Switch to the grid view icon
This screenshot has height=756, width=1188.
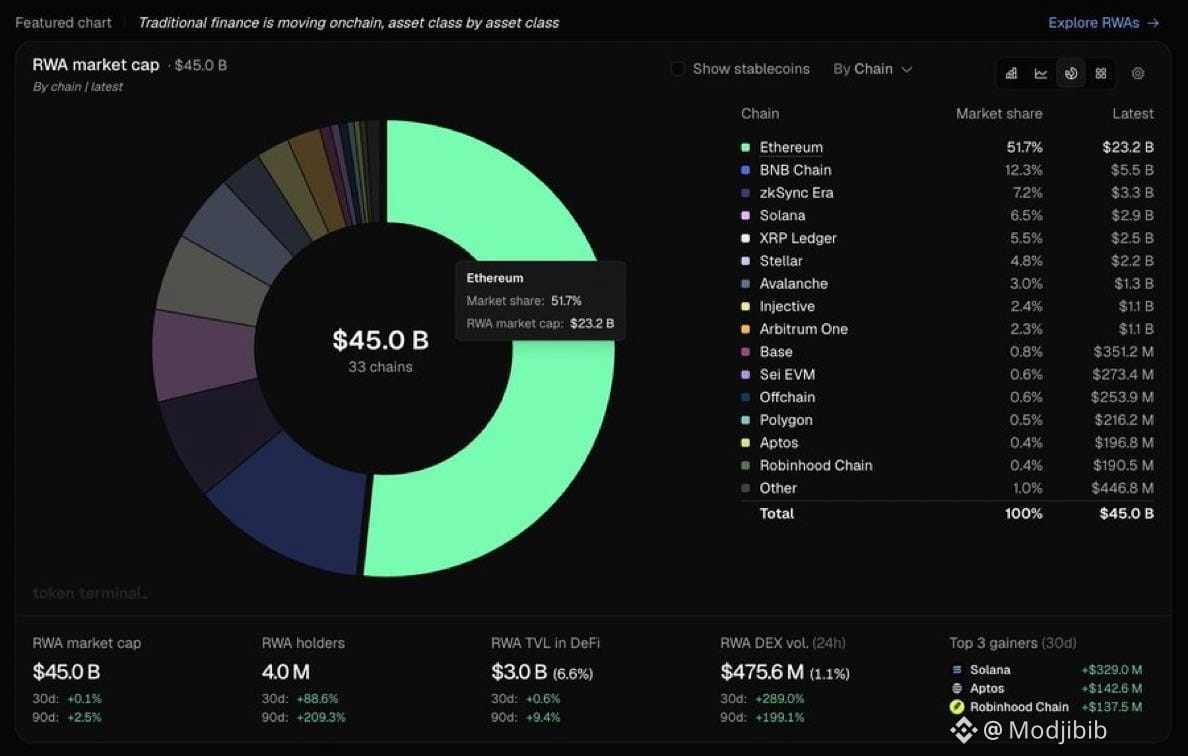click(x=1101, y=73)
